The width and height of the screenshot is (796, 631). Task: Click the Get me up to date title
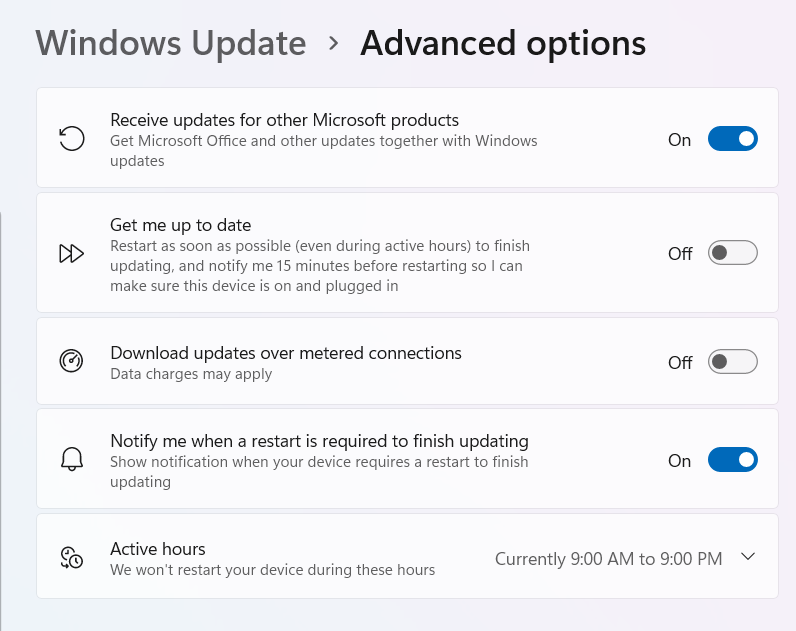click(x=181, y=225)
